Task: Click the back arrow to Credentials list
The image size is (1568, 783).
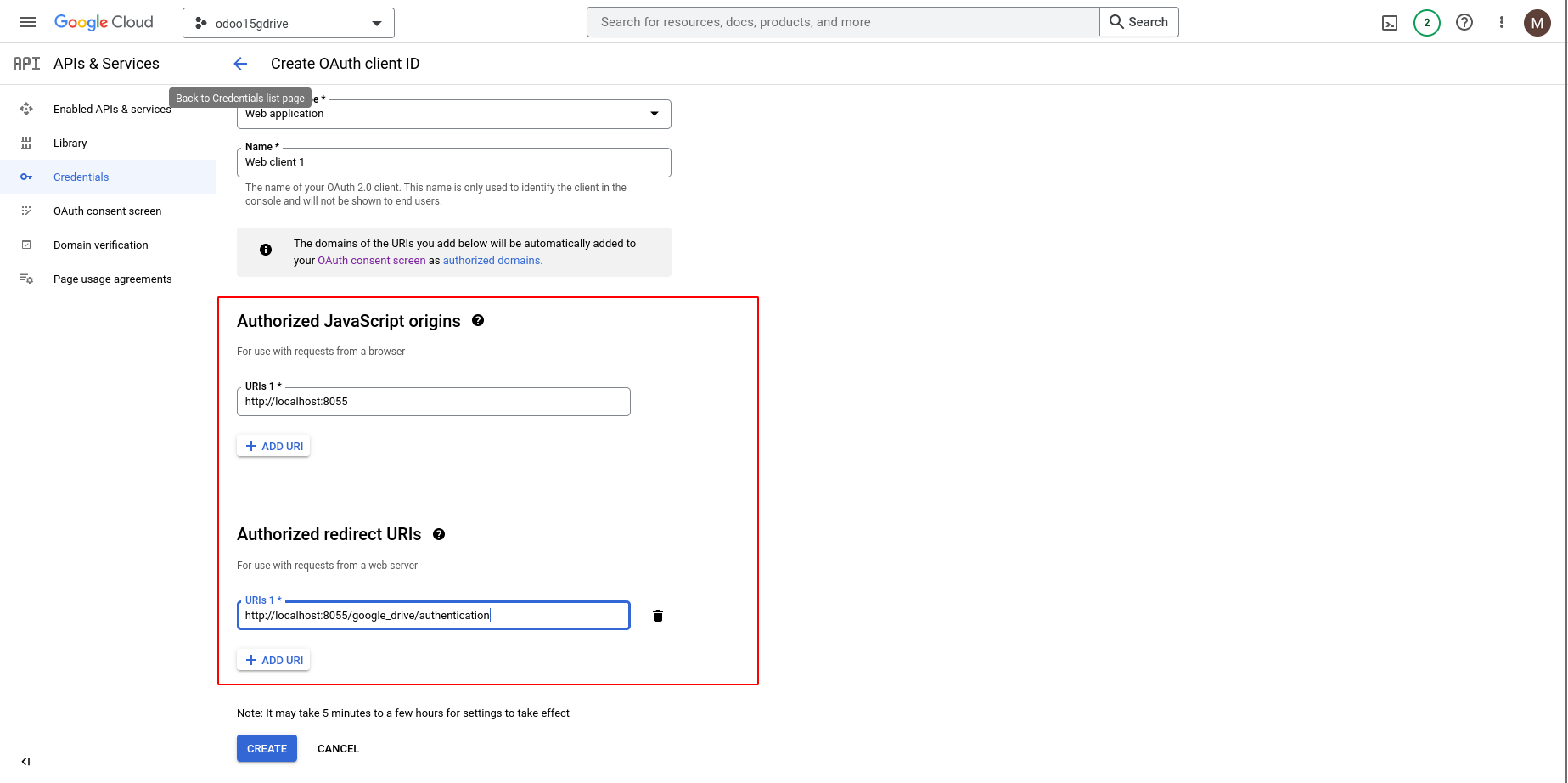Action: (240, 64)
